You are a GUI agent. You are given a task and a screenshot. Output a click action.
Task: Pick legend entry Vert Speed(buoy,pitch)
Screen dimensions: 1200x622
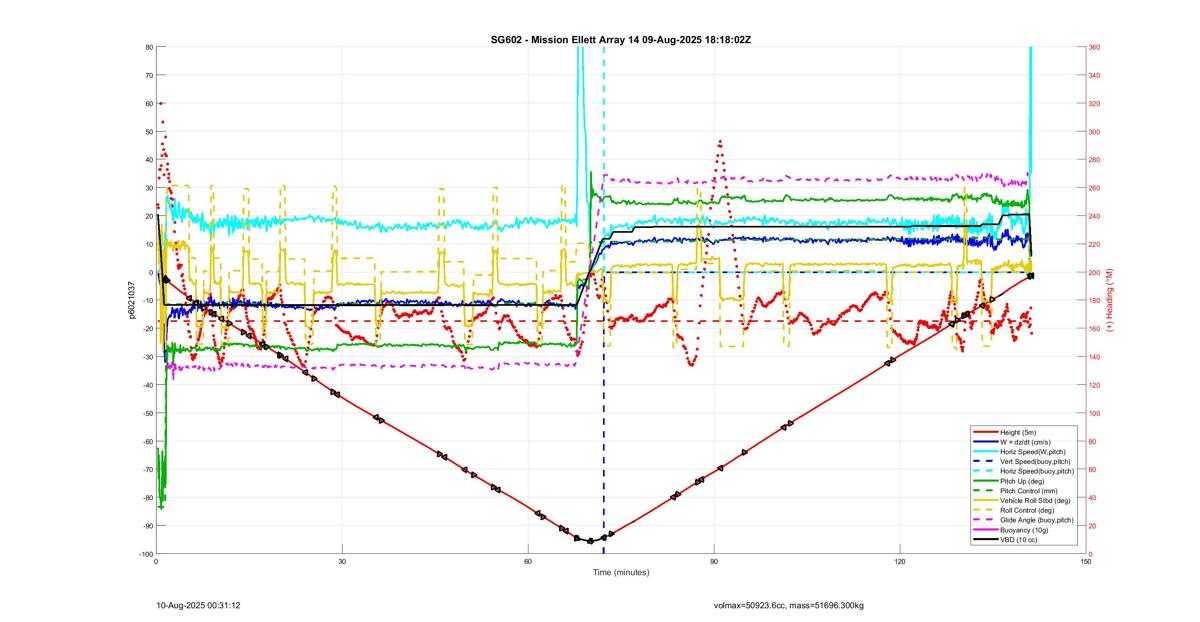coord(1035,461)
